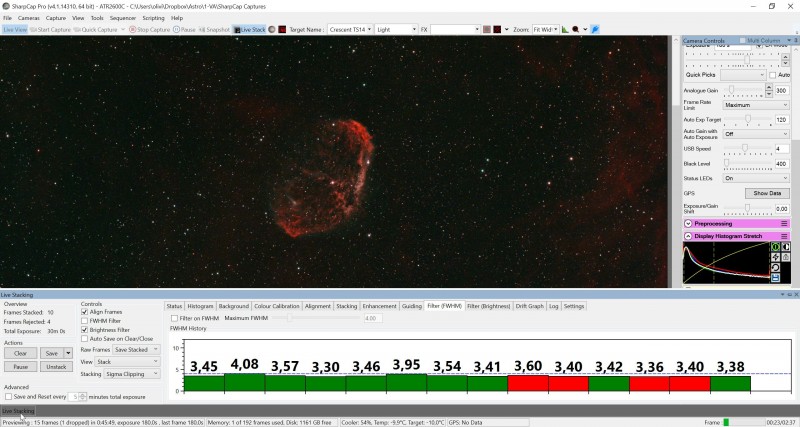Click the USB Speed slider
The width and height of the screenshot is (800, 427).
click(x=748, y=148)
